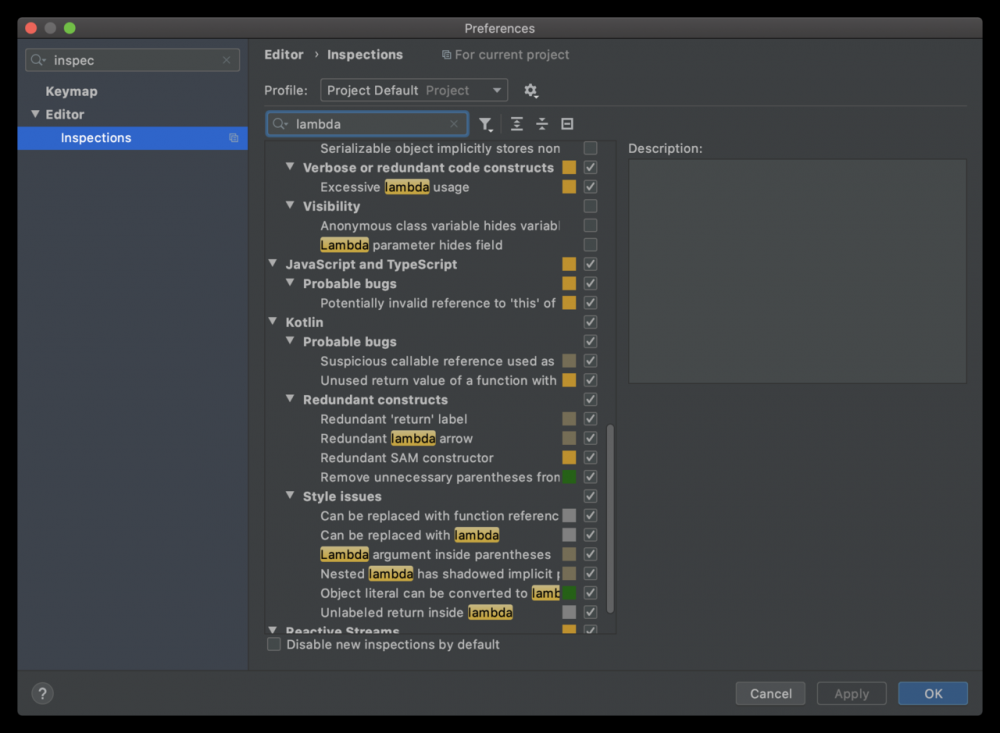Image resolution: width=1000 pixels, height=733 pixels.
Task: Click the Collapse All tree icon
Action: [x=541, y=124]
